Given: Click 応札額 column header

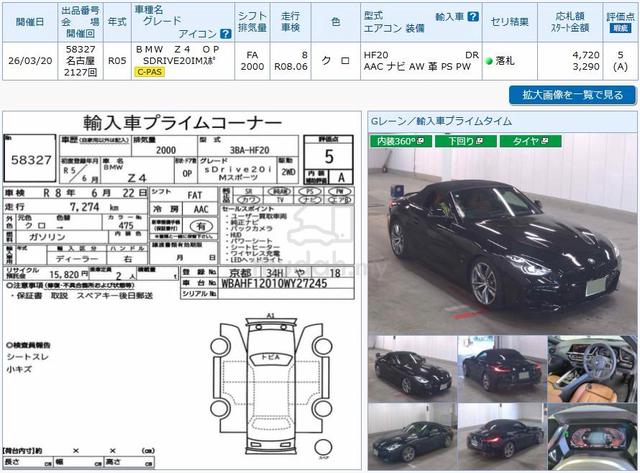Looking at the screenshot, I should 570,16.
